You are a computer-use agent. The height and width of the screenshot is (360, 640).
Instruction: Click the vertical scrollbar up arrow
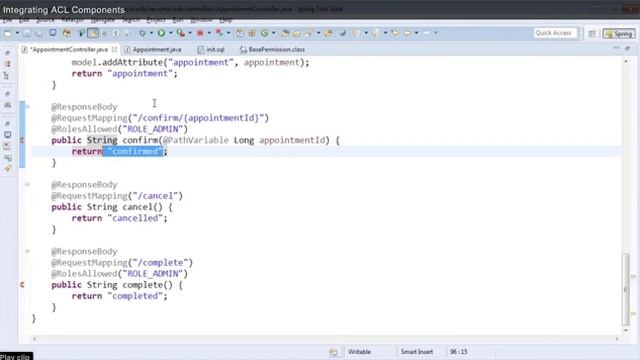pyautogui.click(x=626, y=61)
